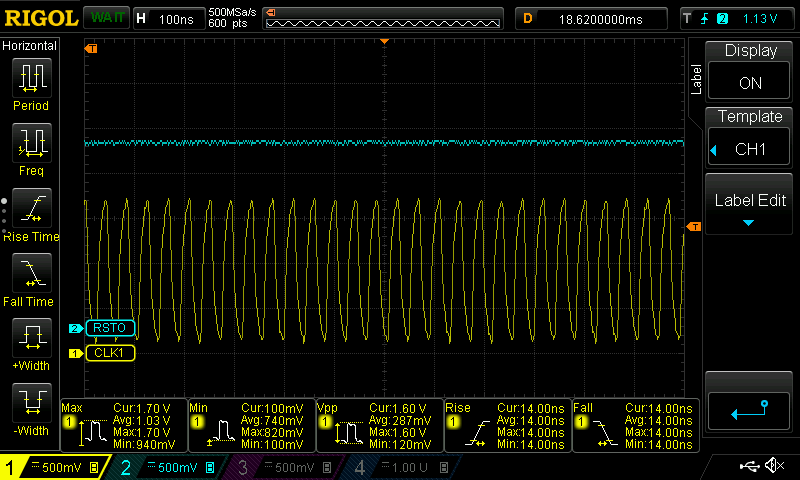Click the D 18.6200000ms delay field
Screen dimensions: 800x480
[591, 19]
